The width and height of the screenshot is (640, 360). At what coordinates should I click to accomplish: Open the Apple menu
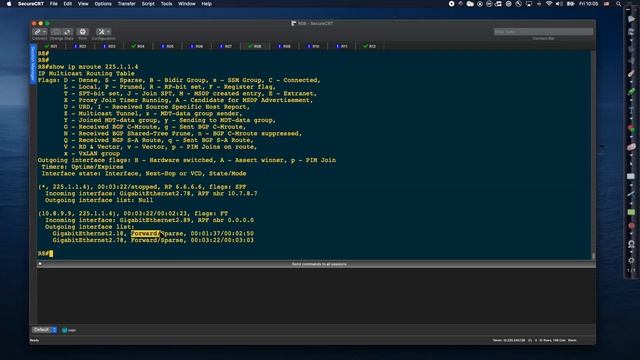click(9, 4)
